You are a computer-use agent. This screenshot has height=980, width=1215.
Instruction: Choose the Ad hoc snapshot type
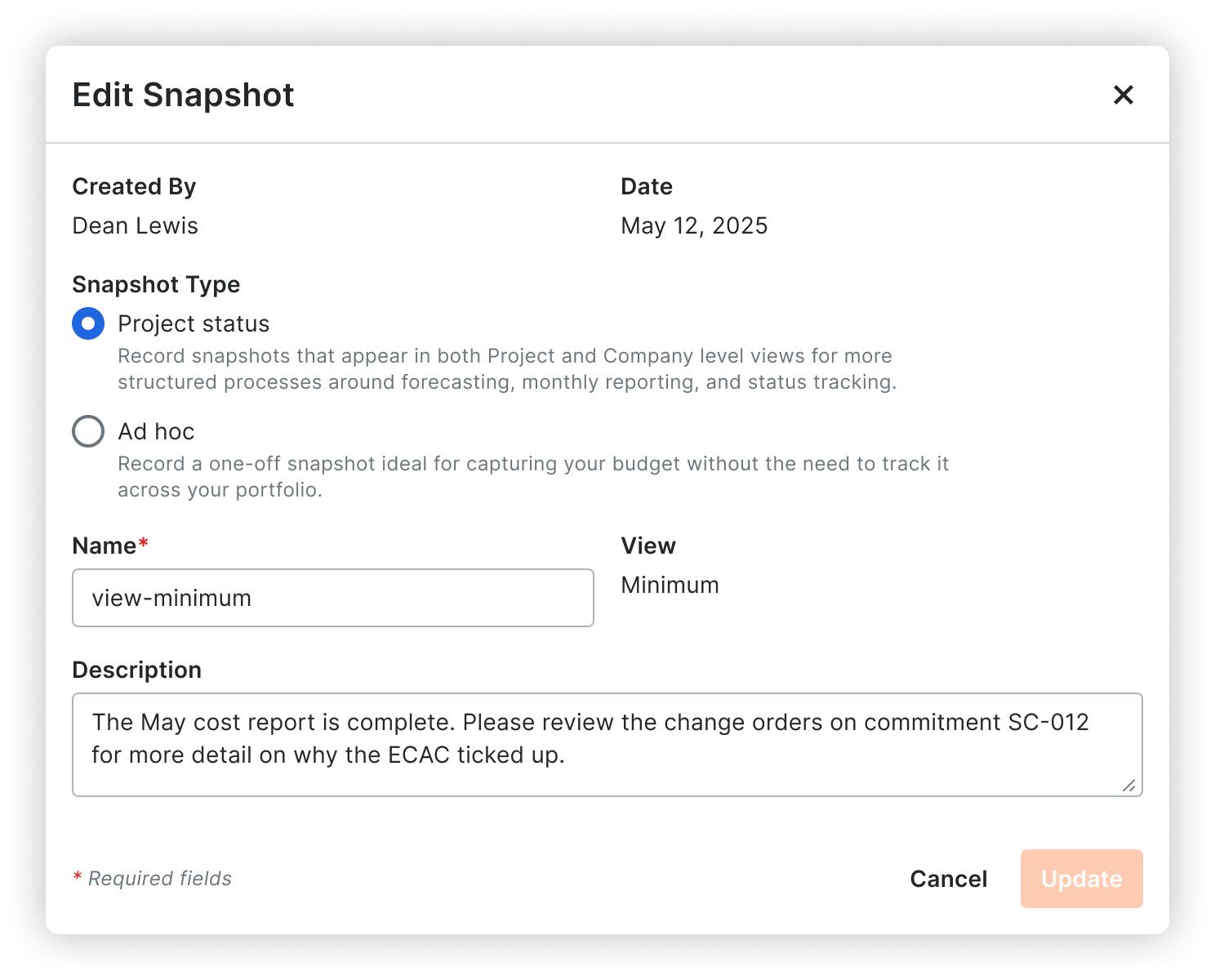click(x=87, y=431)
